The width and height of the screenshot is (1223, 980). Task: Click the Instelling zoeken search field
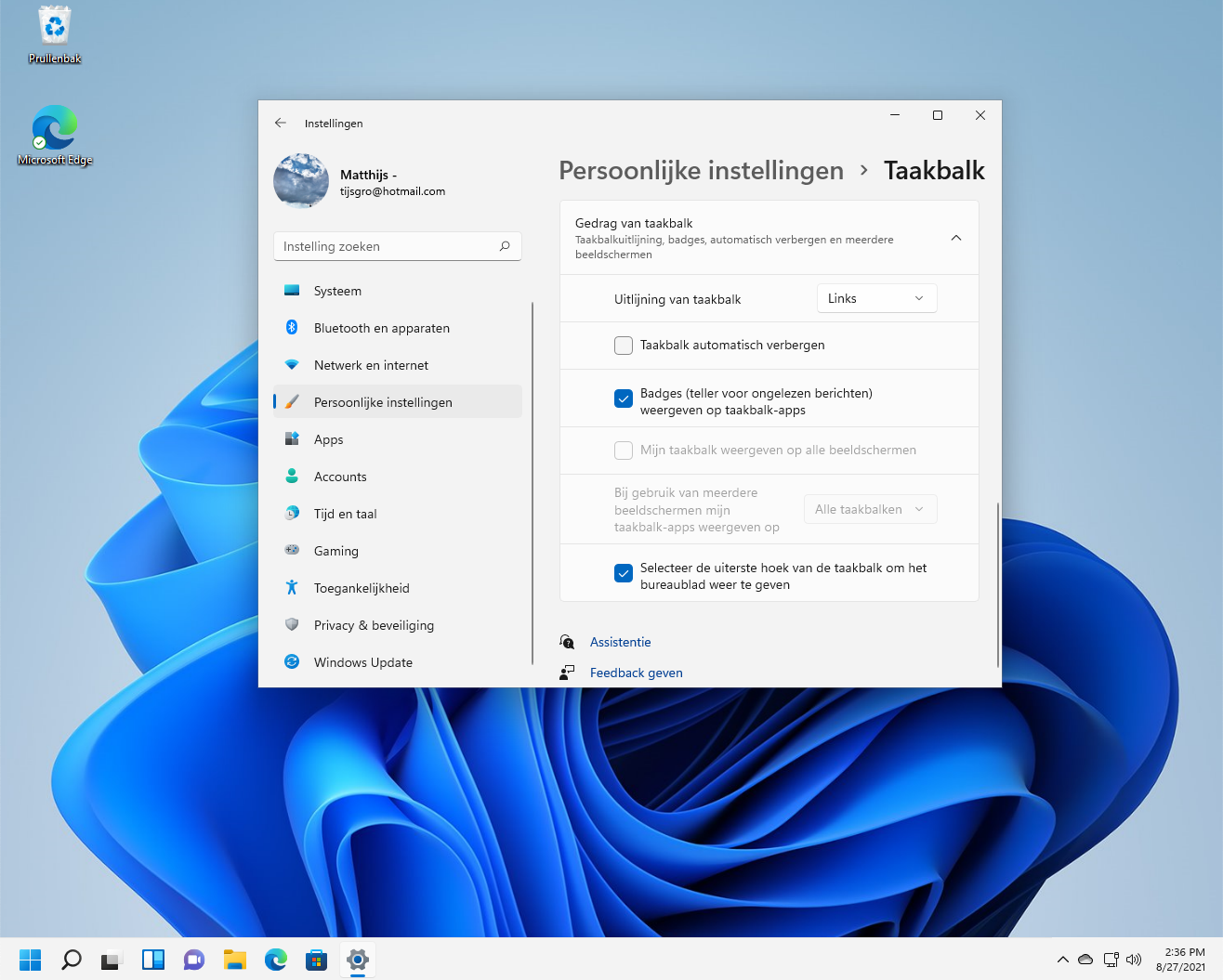point(386,246)
